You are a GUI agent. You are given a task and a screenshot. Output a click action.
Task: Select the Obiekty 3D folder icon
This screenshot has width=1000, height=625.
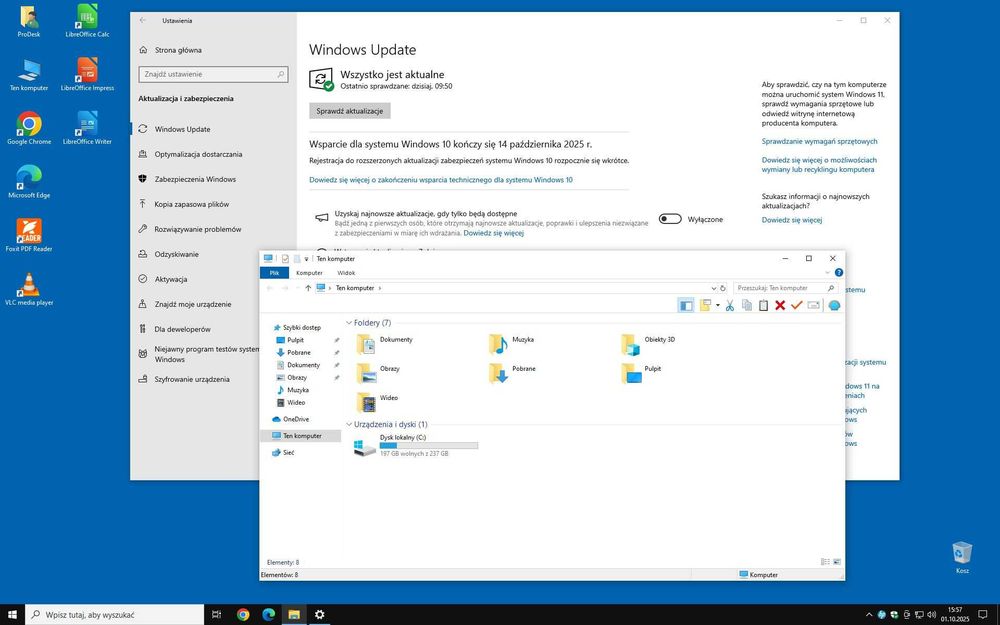coord(630,344)
